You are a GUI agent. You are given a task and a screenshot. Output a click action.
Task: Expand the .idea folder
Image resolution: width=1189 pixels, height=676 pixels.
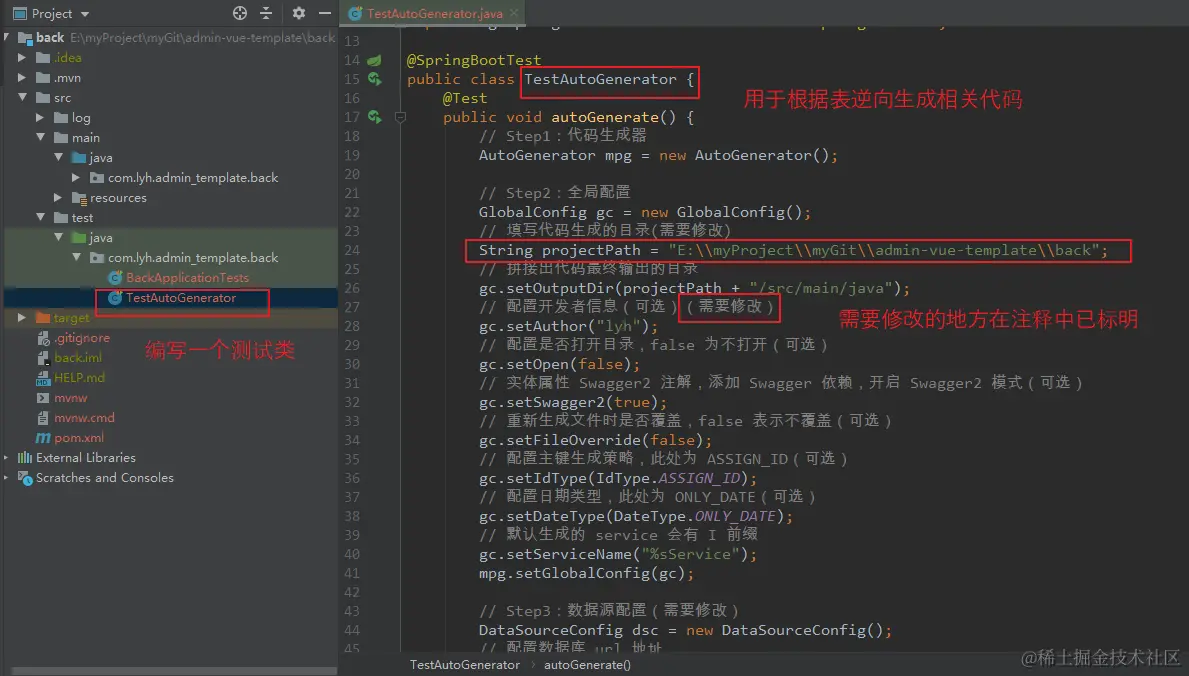[x=22, y=58]
